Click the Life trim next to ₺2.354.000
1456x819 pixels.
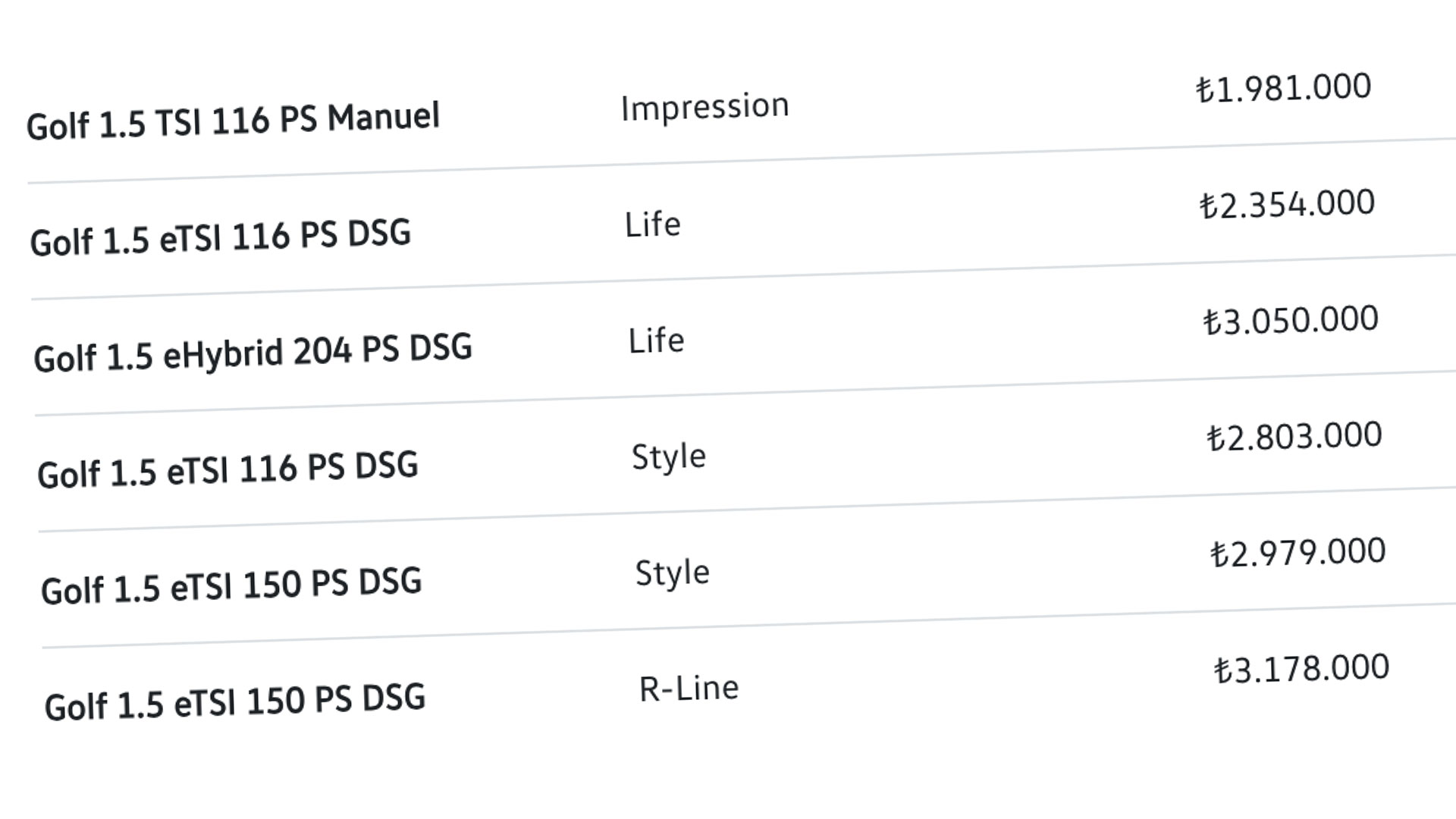653,224
